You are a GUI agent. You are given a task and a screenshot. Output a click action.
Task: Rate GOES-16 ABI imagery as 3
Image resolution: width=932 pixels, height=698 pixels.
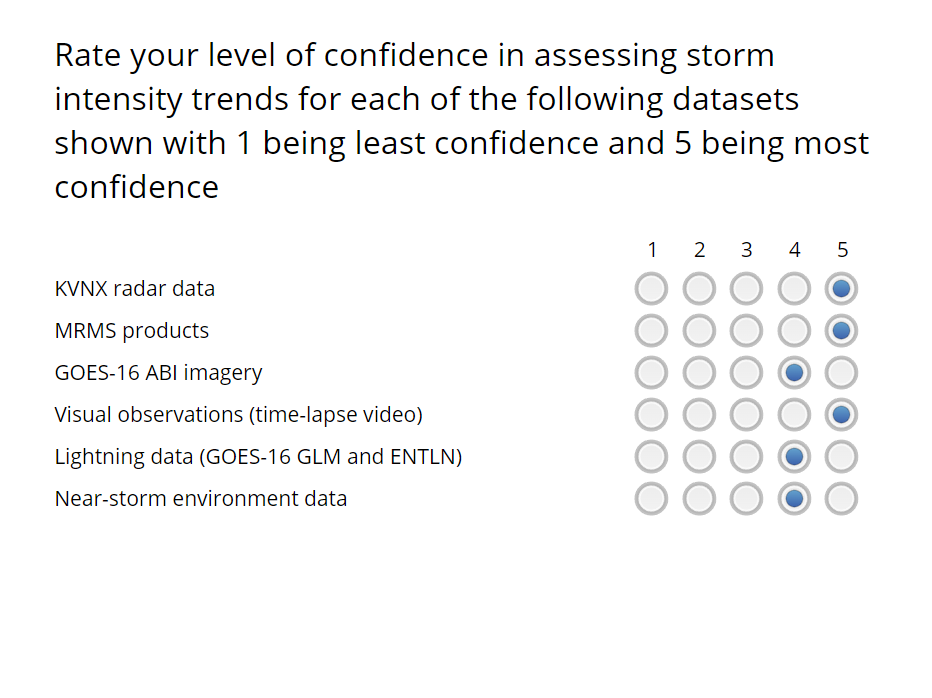click(747, 373)
